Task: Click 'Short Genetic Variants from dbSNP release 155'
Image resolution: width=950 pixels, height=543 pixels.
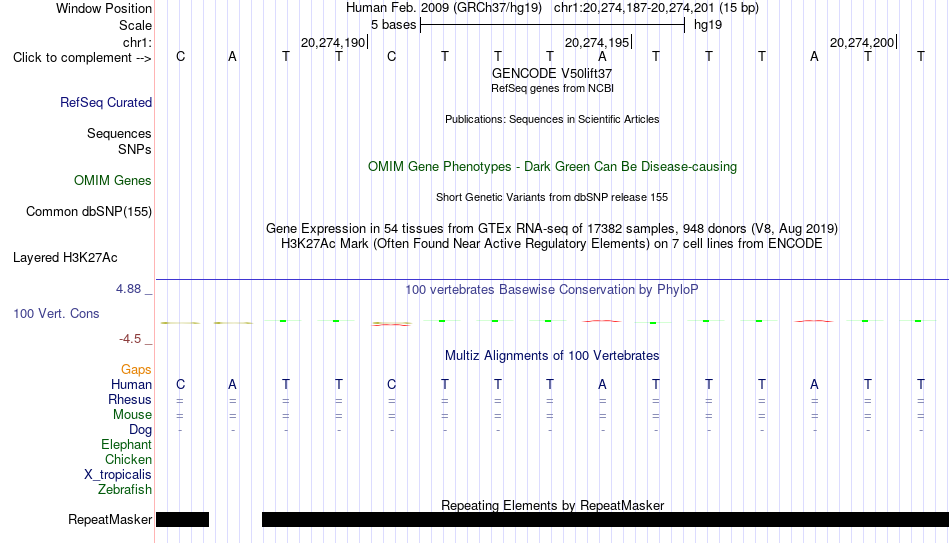Action: pyautogui.click(x=552, y=198)
